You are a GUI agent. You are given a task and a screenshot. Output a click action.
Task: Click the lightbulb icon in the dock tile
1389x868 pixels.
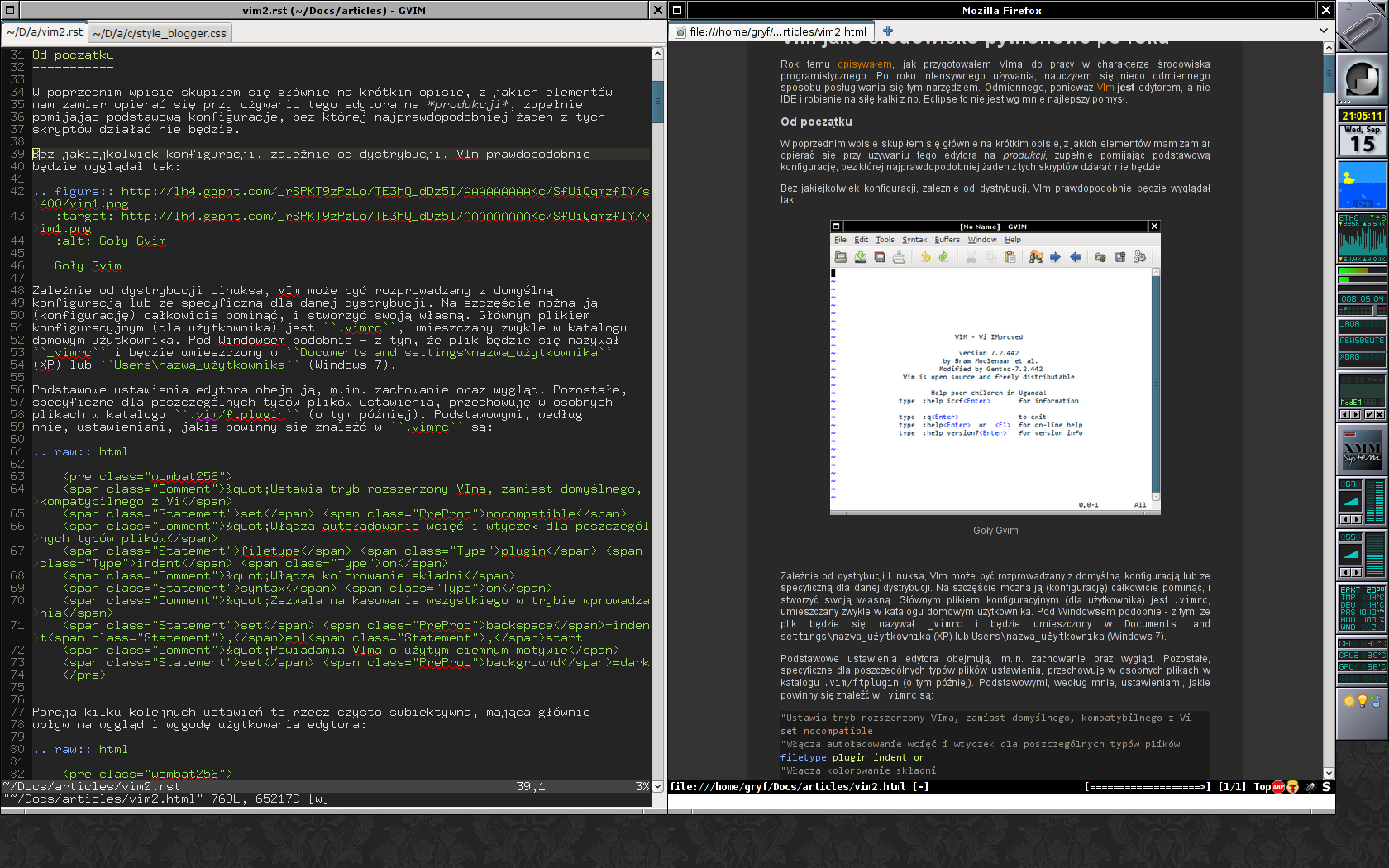tap(1363, 701)
